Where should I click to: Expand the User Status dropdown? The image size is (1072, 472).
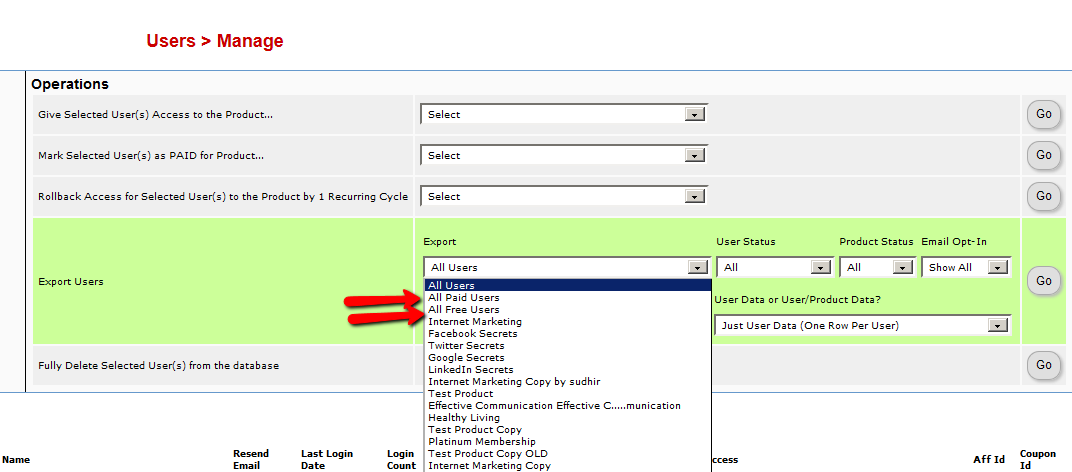[x=775, y=267]
